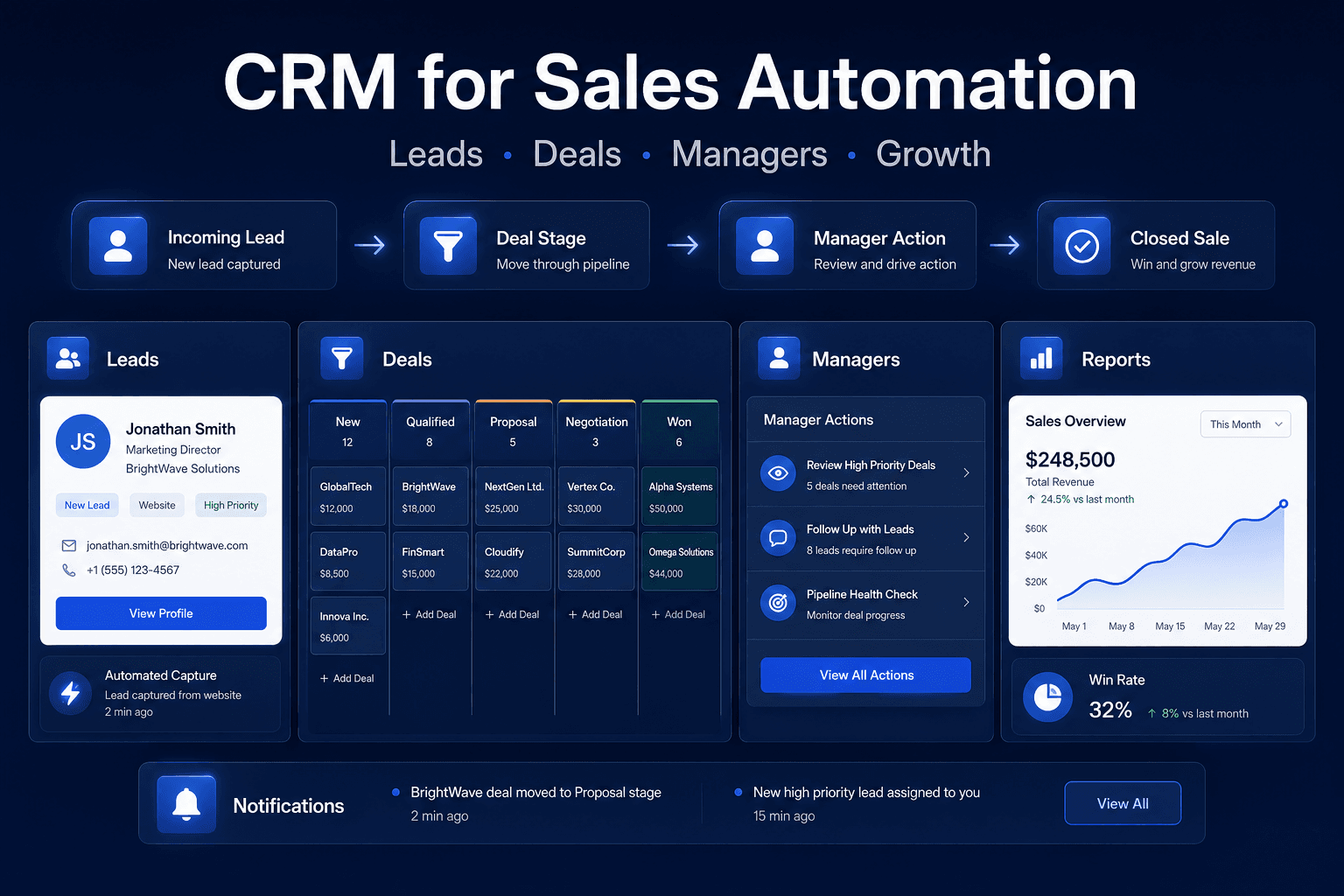
Task: Click the Incoming Lead person icon
Action: point(118,246)
